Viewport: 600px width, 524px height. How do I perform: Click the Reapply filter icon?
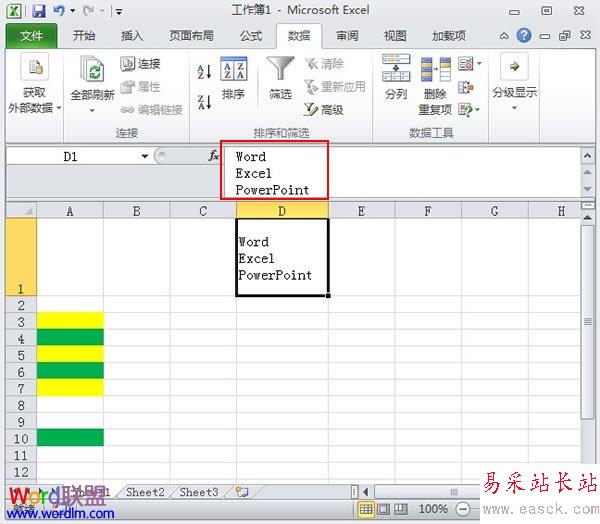tap(311, 87)
